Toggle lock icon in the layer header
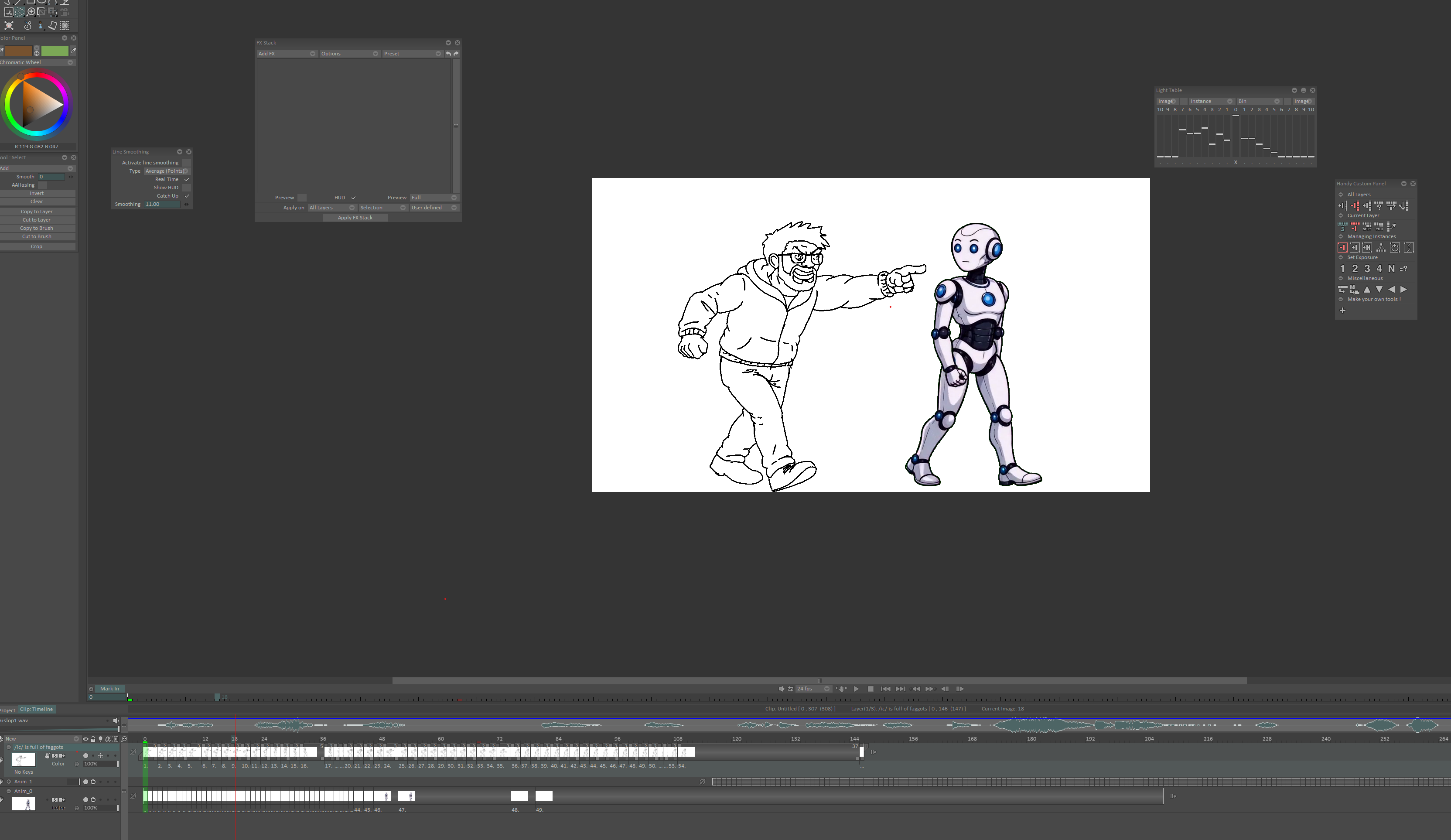1451x840 pixels. coord(93,739)
